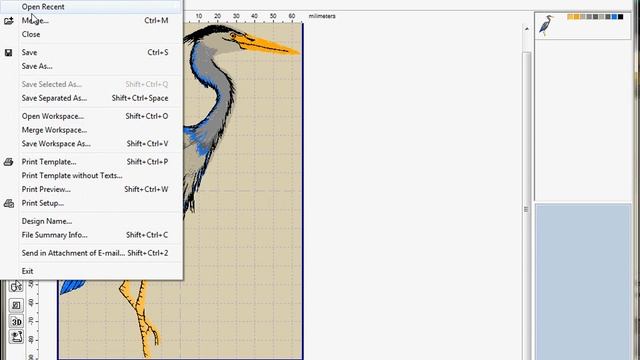Click the vertical scrollbar grip handle
This screenshot has width=640, height=360.
tap(526, 209)
